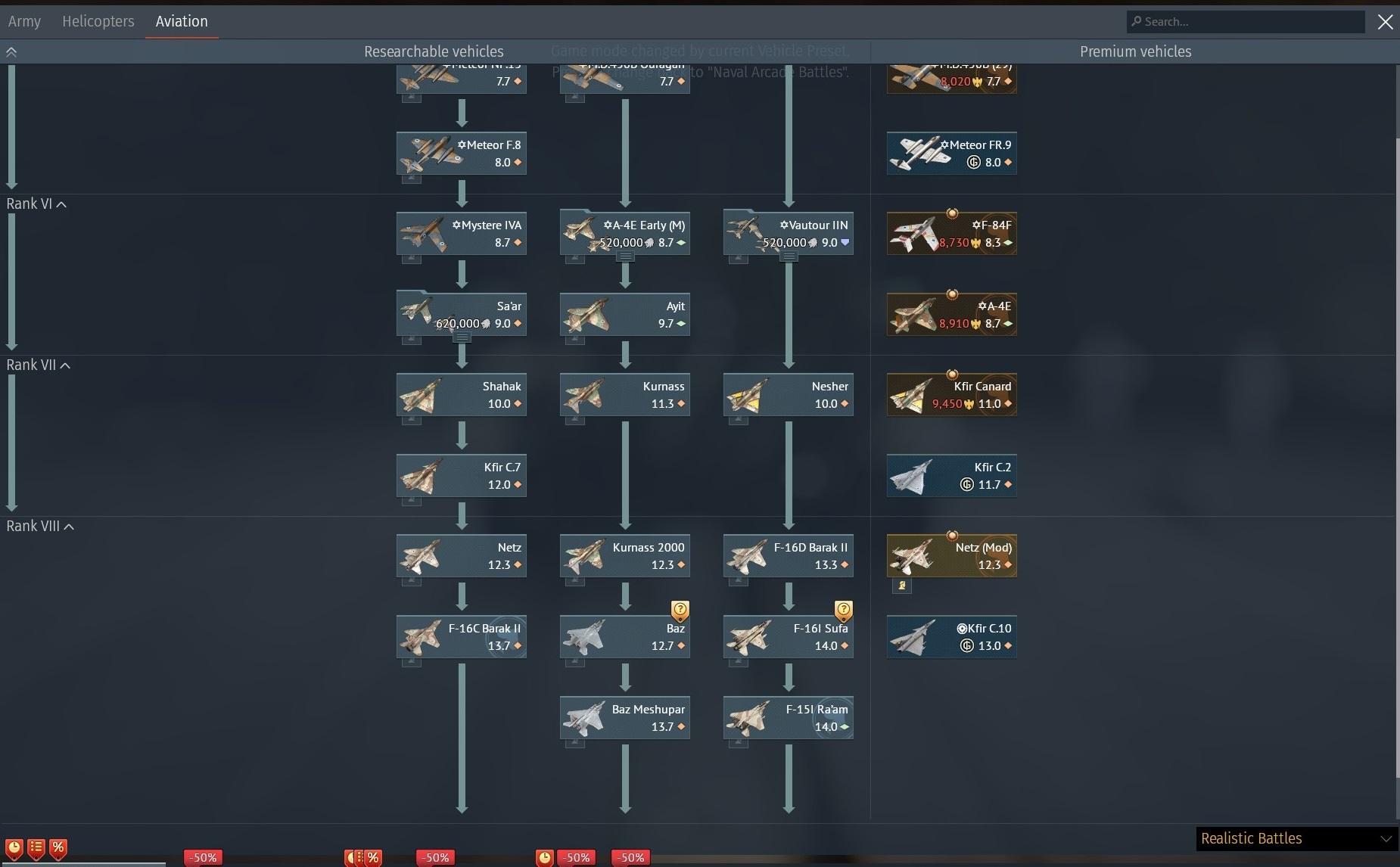Focus the Search input field
This screenshot has height=867, width=1400.
1246,21
